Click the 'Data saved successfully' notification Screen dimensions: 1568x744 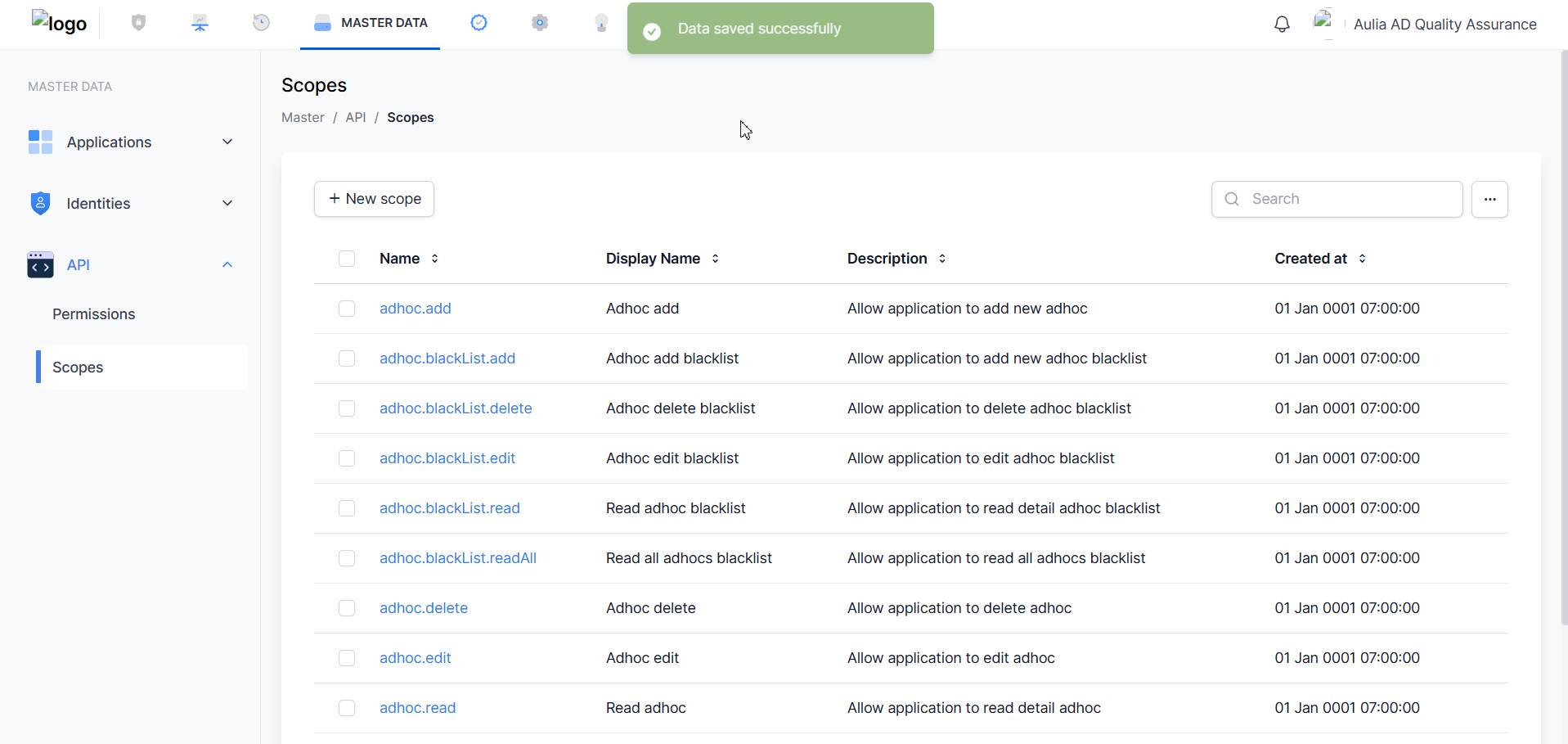(780, 29)
